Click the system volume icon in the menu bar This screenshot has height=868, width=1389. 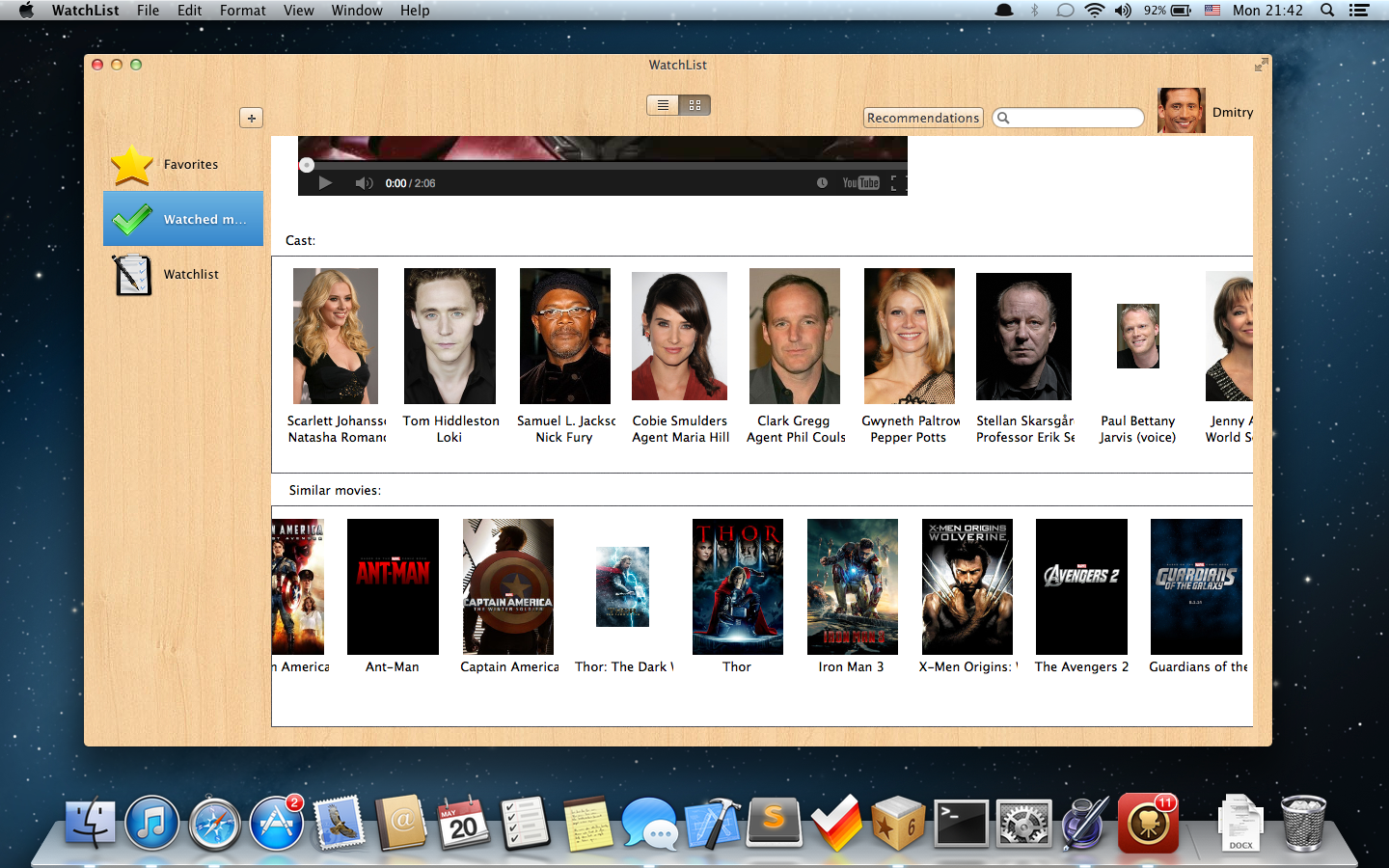coord(1123,10)
